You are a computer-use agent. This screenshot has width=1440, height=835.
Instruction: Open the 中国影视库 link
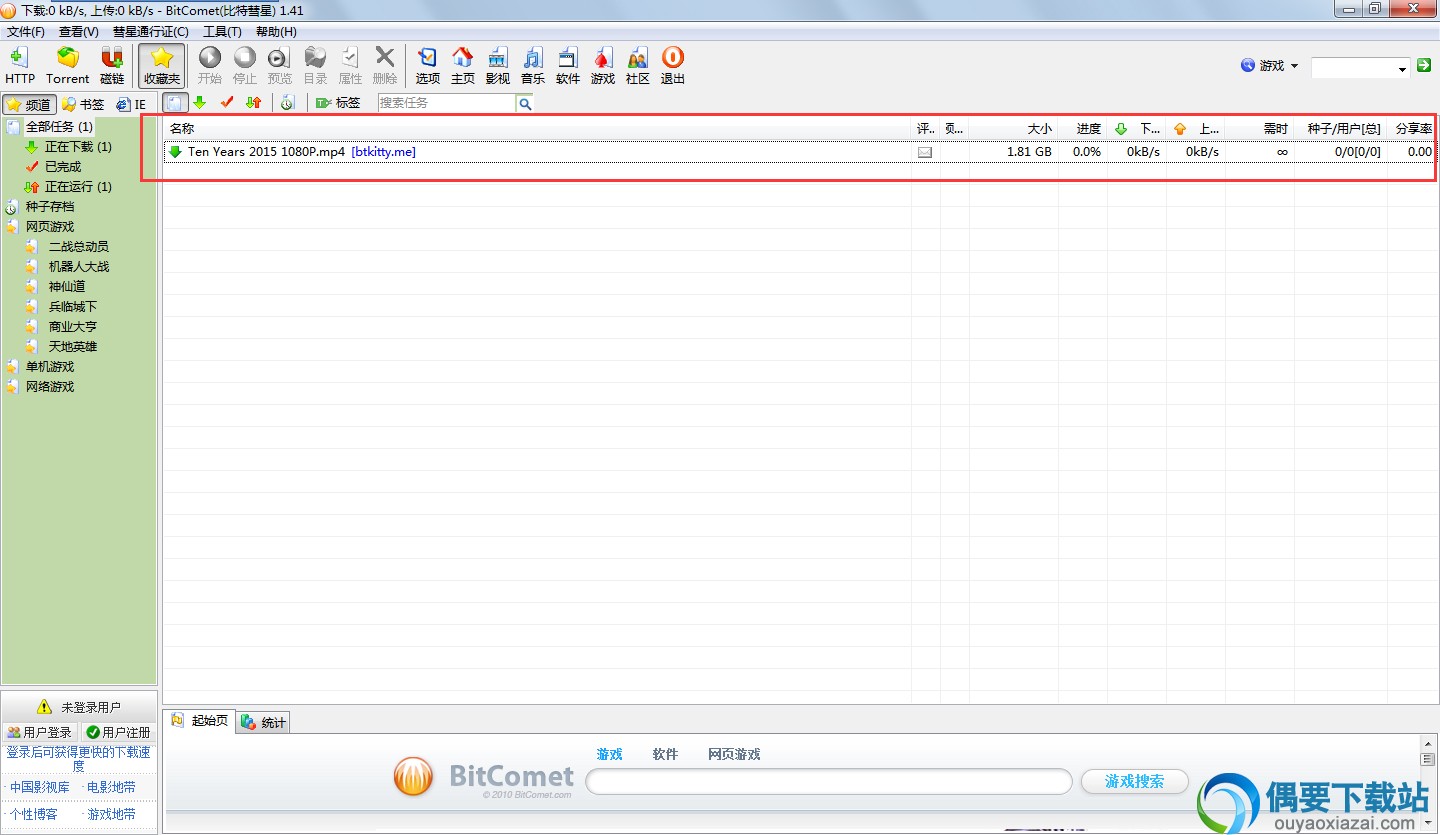point(40,787)
